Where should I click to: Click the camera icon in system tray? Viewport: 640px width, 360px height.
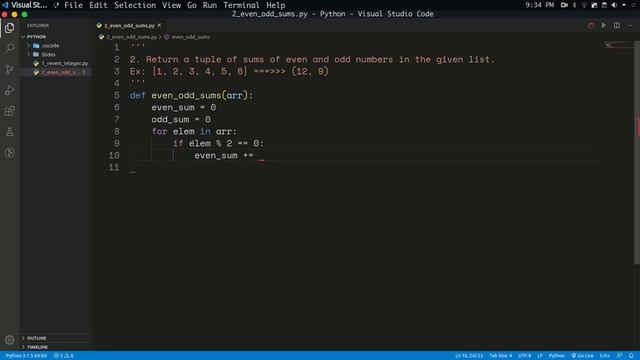564,5
